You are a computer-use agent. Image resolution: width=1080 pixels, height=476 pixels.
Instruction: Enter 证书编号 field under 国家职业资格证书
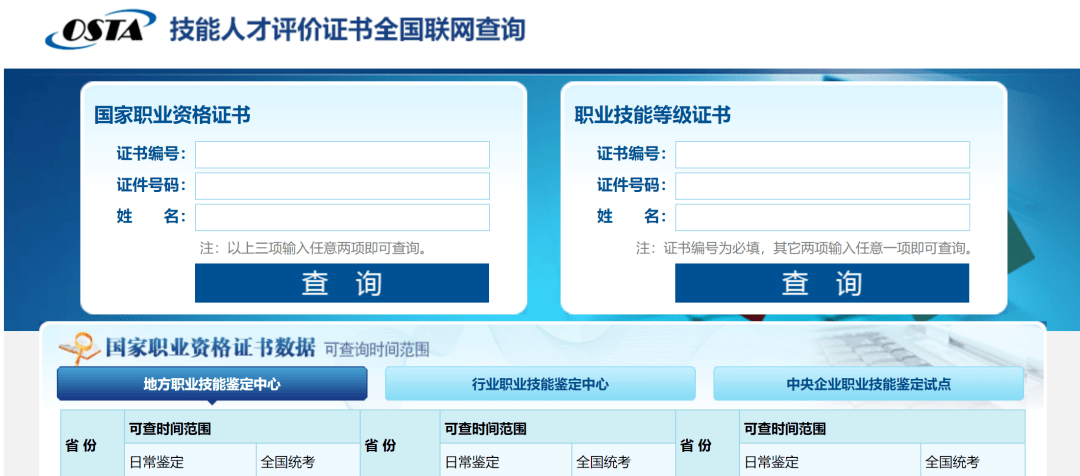tap(342, 155)
